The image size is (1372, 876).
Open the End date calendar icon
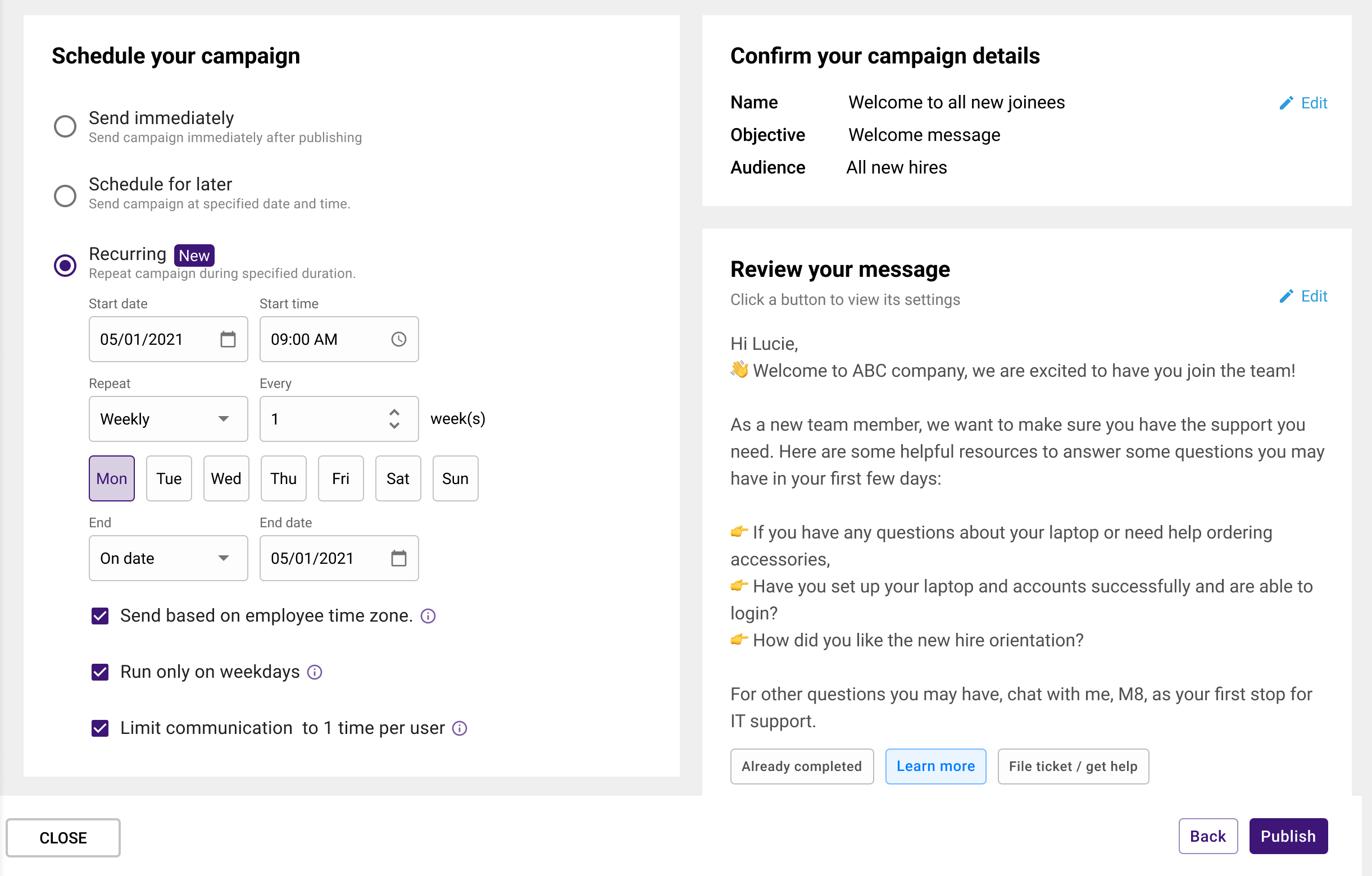pyautogui.click(x=399, y=558)
